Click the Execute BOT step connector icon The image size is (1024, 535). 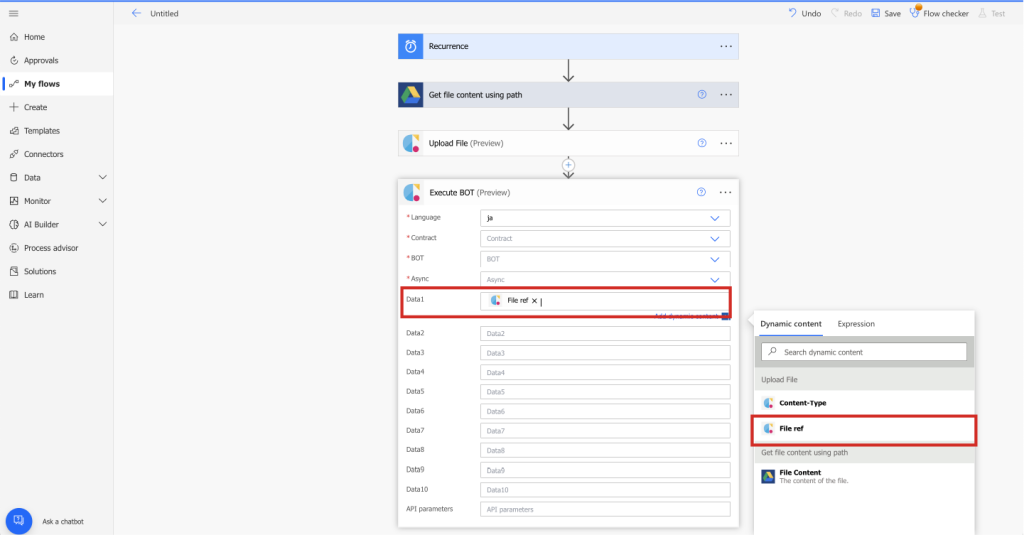point(412,193)
